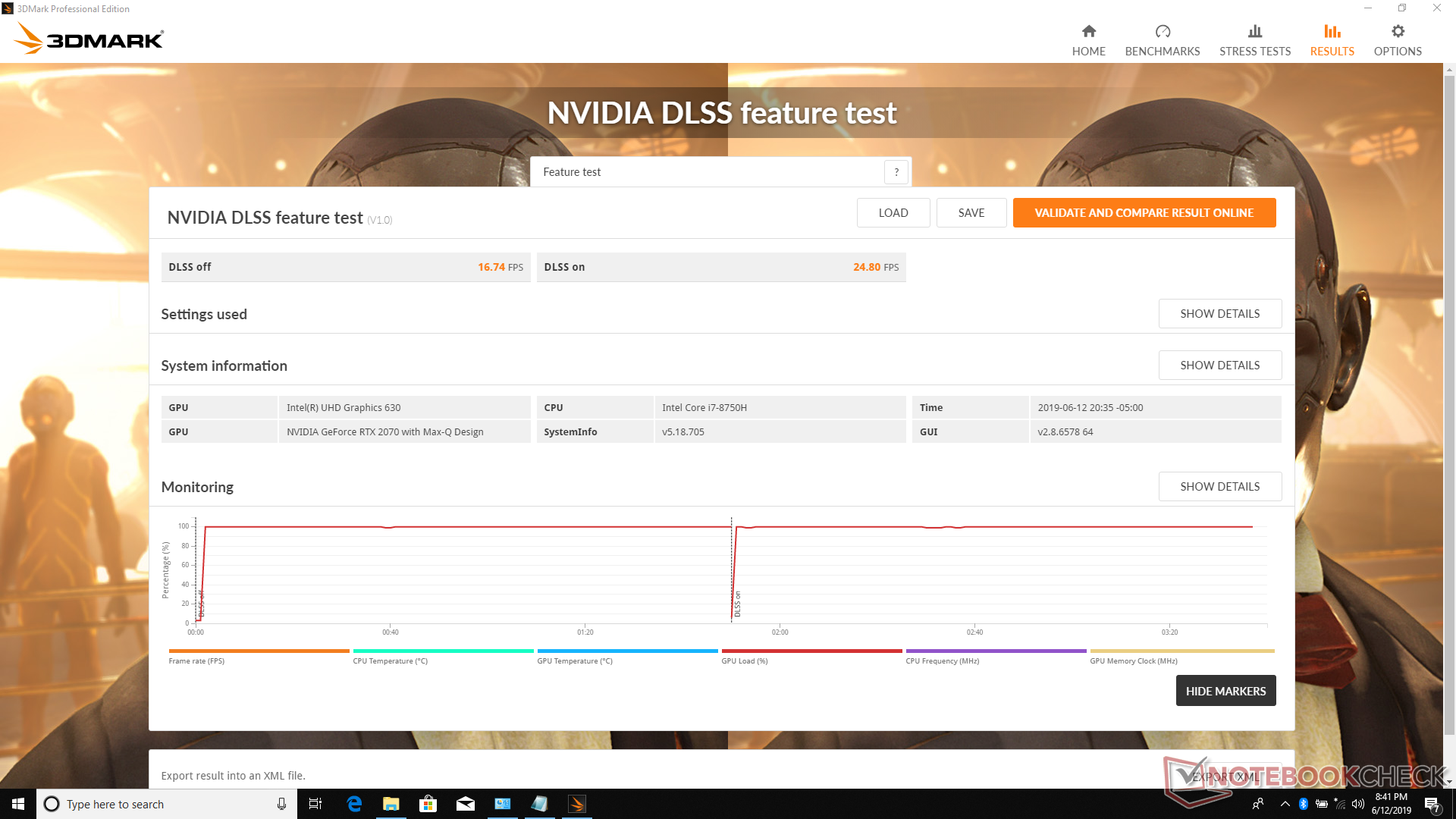Select the Feature test tab

coord(572,172)
